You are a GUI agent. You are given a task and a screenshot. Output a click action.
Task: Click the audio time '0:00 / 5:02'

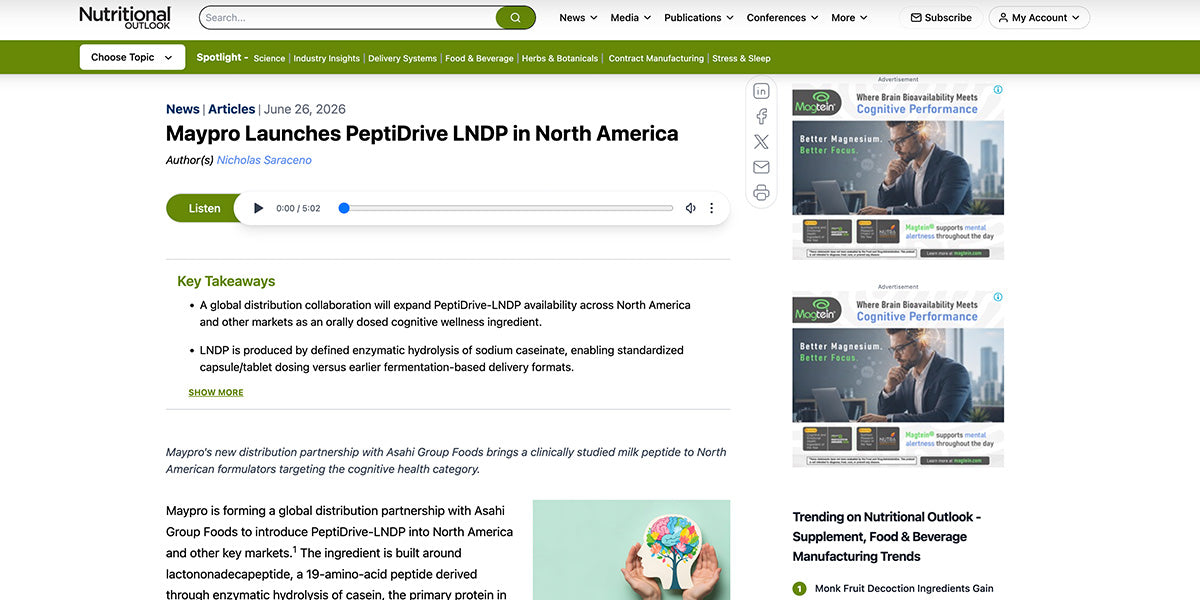[298, 208]
